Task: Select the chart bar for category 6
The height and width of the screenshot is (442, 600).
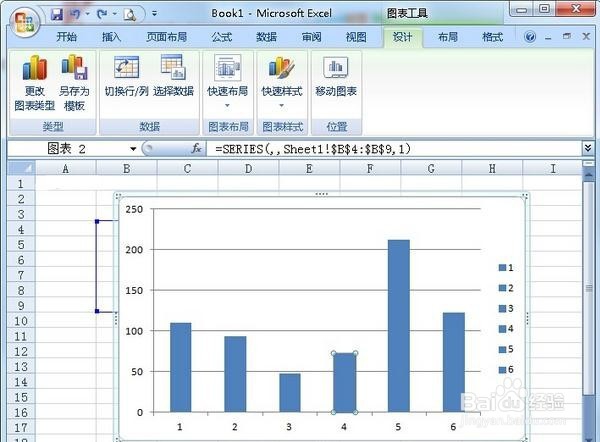Action: point(454,362)
